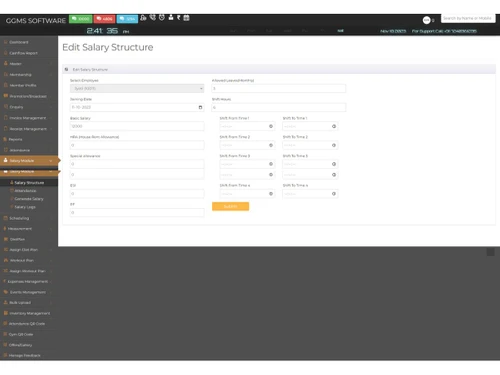Click the Workout Plan sidebar icon
Screen dimensions: 500x375
tap(6, 260)
